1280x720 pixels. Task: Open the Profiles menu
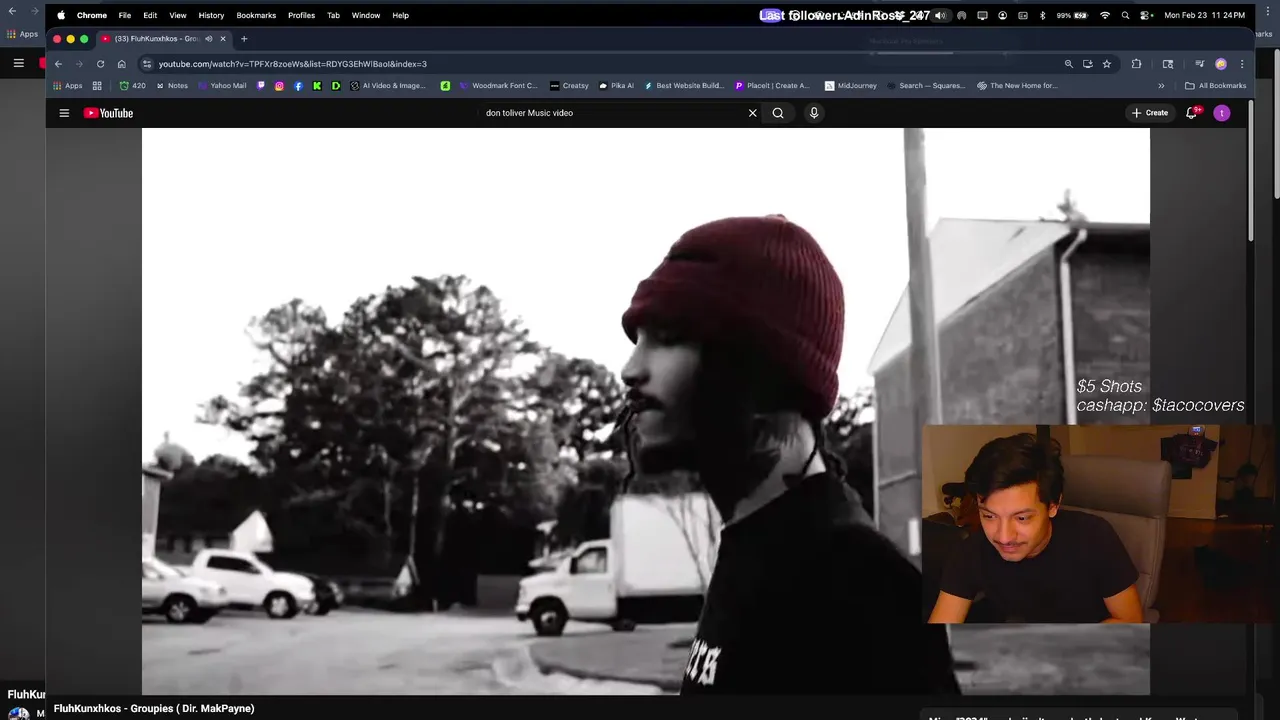(x=301, y=15)
